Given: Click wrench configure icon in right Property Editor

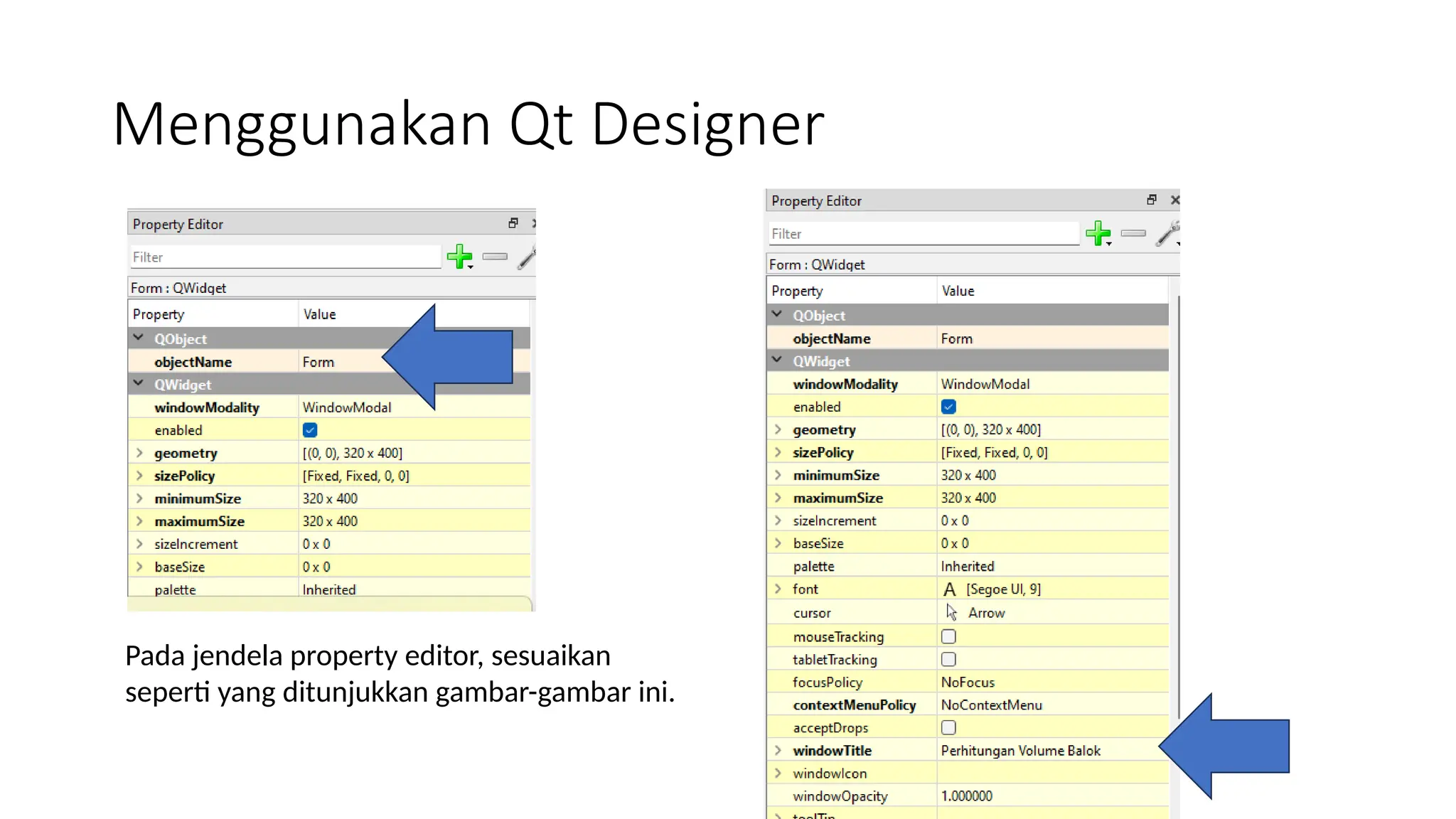Looking at the screenshot, I should pos(1167,233).
